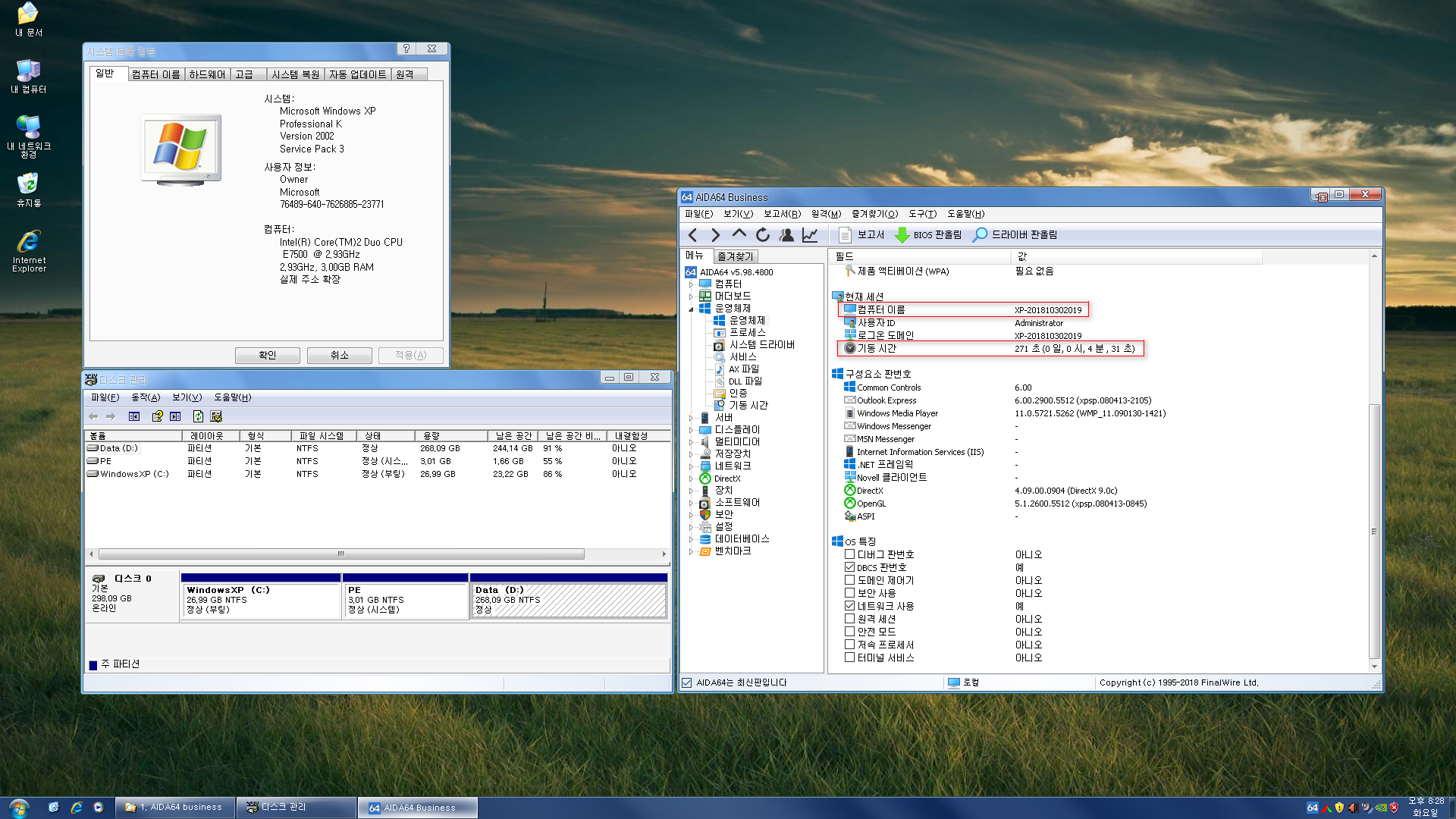Open 내 네트워크 환경 desktop icon

(29, 136)
